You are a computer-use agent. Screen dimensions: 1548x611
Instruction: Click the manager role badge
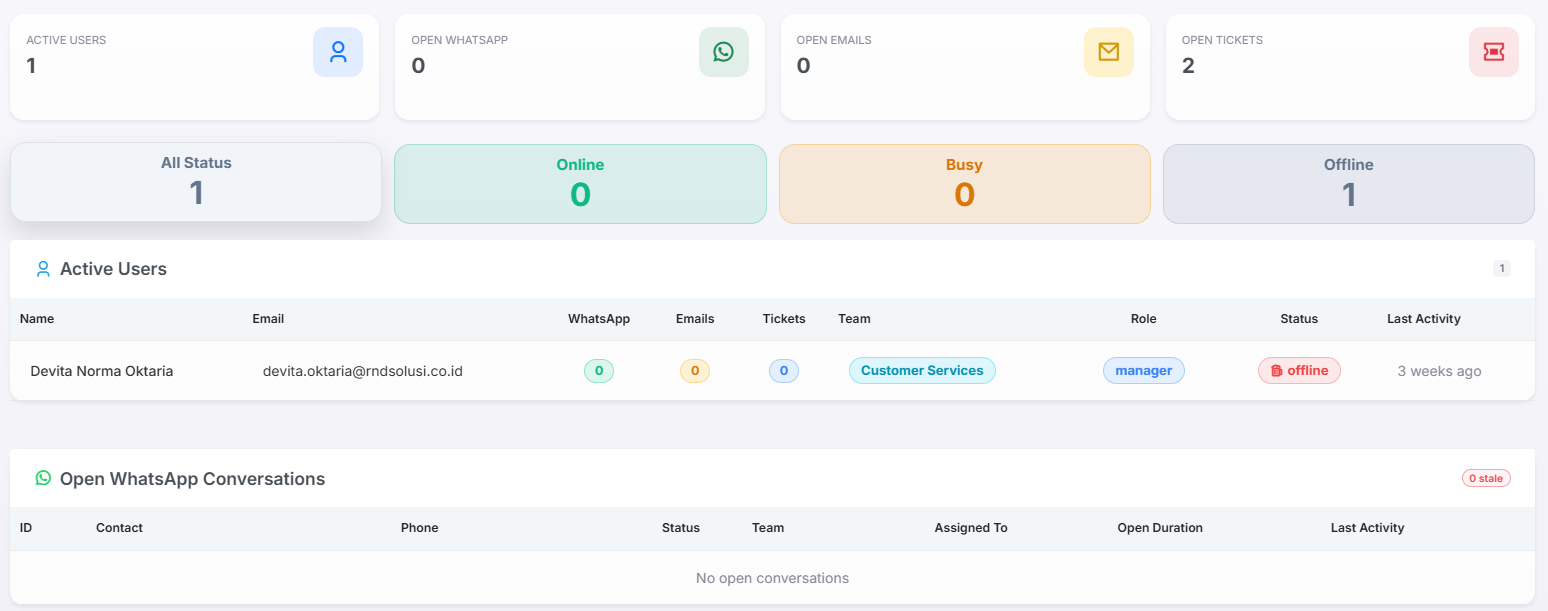pos(1144,371)
